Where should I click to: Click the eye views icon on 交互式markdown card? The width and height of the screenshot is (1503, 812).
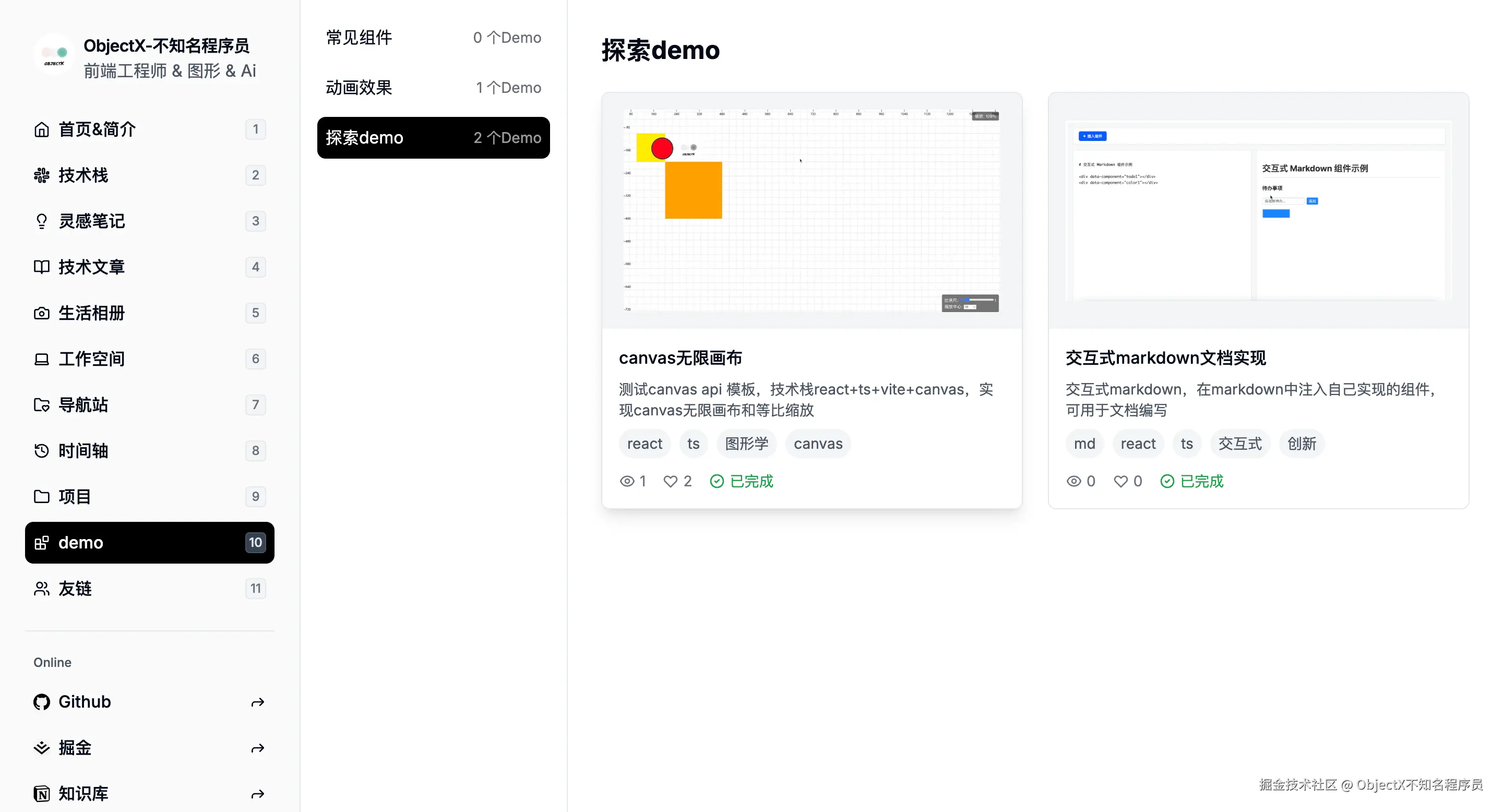point(1073,481)
